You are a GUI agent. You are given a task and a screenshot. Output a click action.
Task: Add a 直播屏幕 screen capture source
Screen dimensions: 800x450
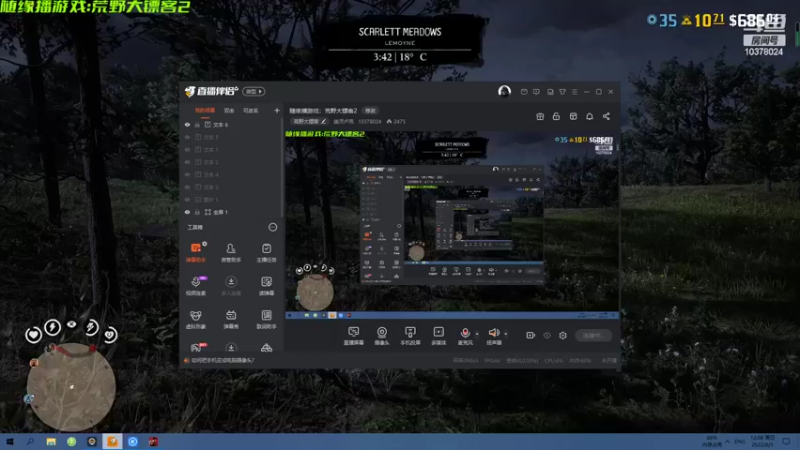click(x=354, y=336)
